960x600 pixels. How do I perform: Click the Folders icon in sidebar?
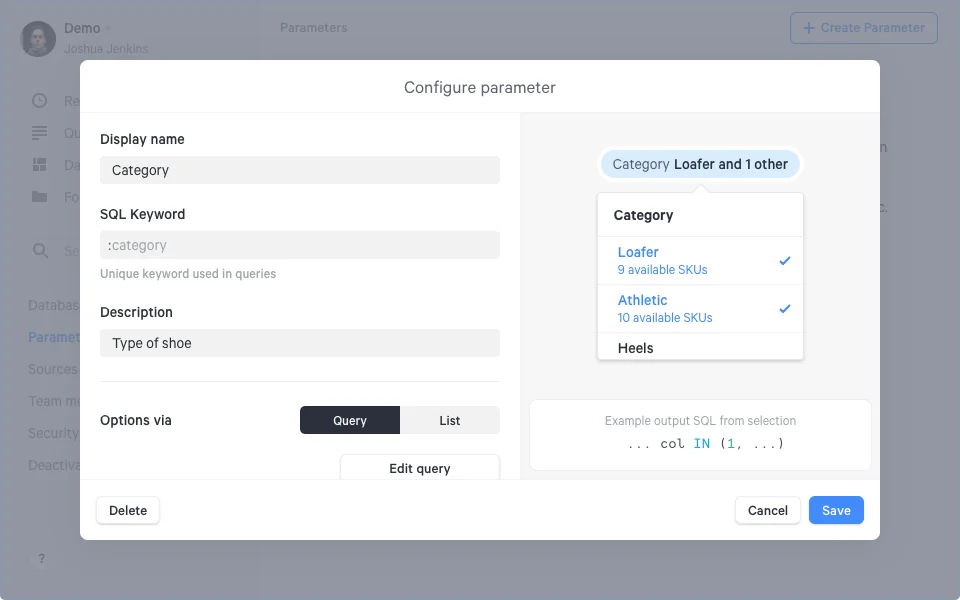[40, 196]
